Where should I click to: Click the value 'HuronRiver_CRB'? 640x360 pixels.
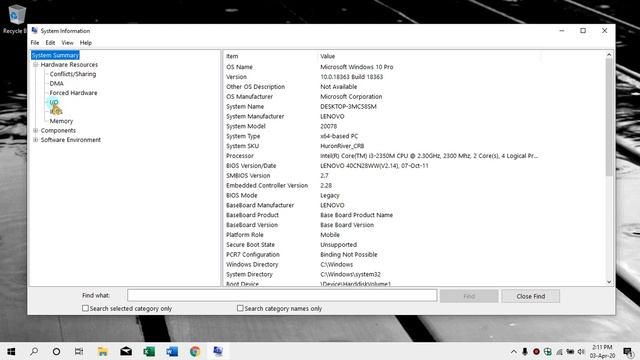tap(342, 146)
